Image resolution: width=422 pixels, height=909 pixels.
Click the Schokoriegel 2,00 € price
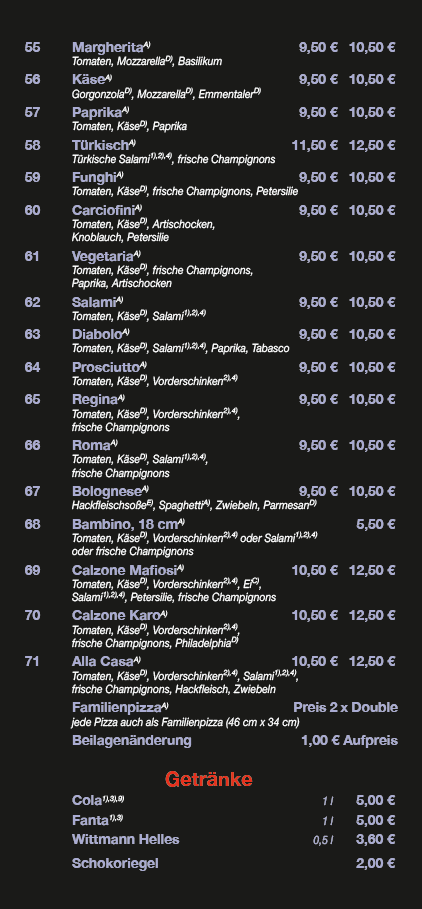tap(376, 863)
